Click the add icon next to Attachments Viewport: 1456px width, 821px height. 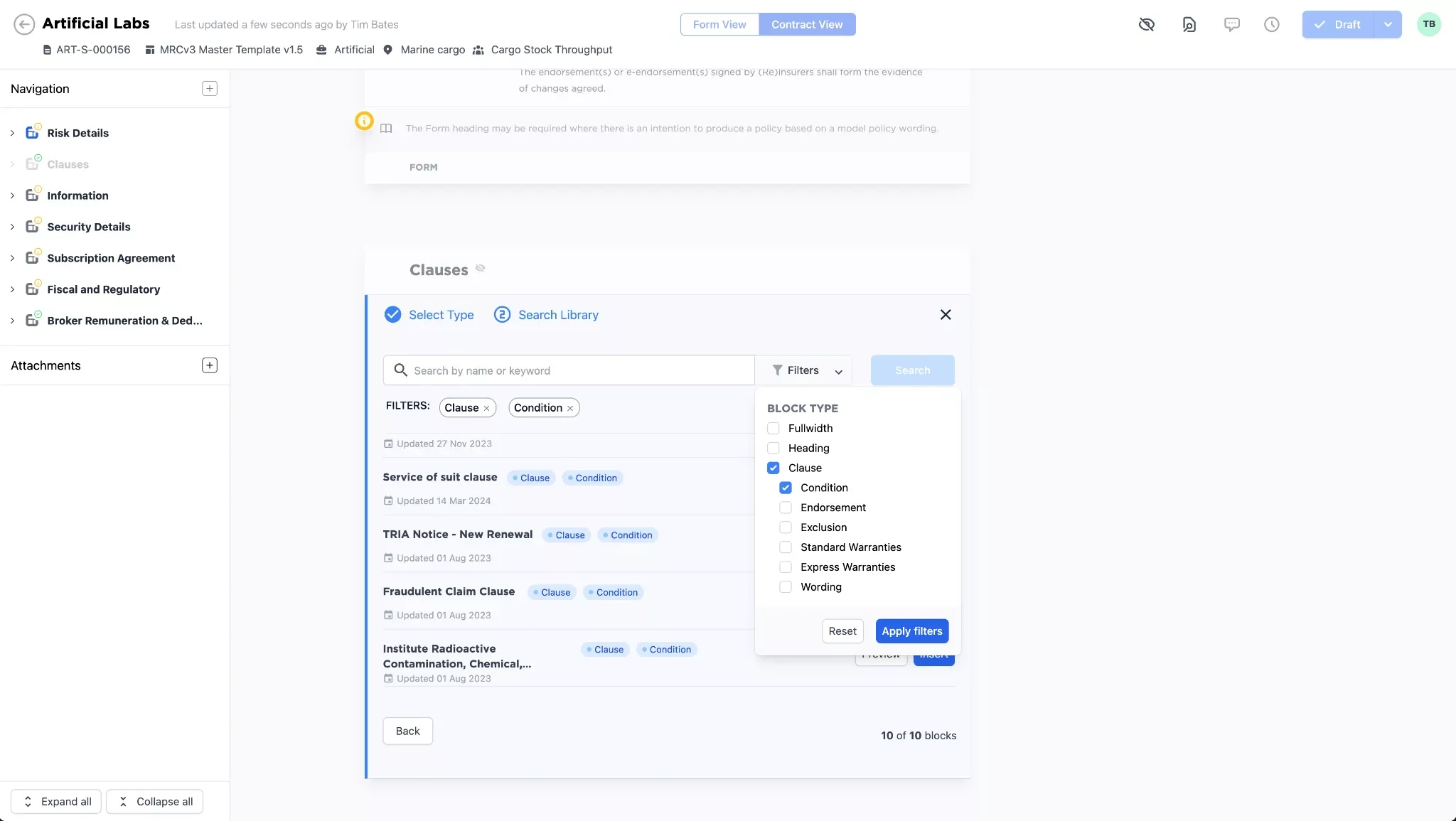(x=209, y=365)
